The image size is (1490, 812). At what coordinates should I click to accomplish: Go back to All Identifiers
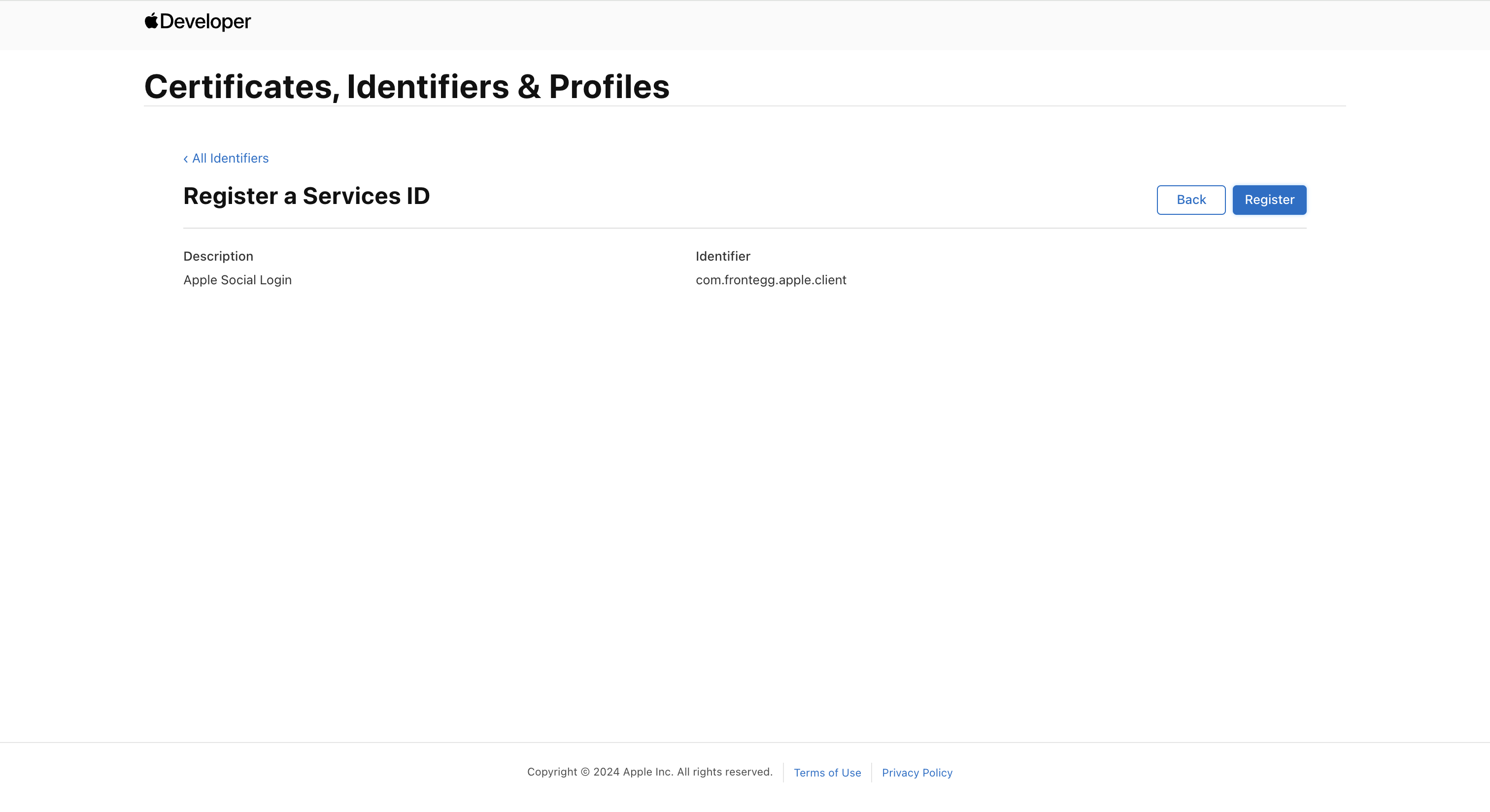[x=230, y=159]
